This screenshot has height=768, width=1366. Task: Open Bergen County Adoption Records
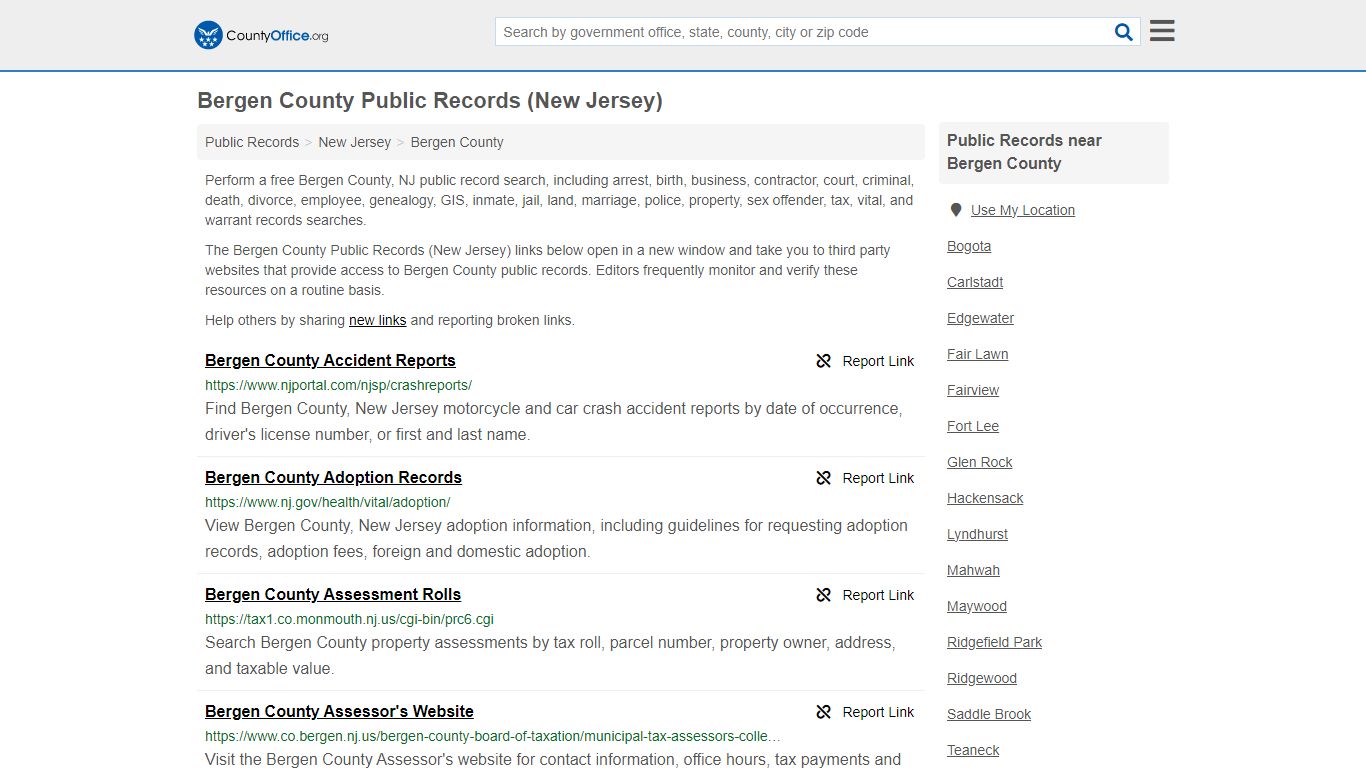(x=333, y=477)
